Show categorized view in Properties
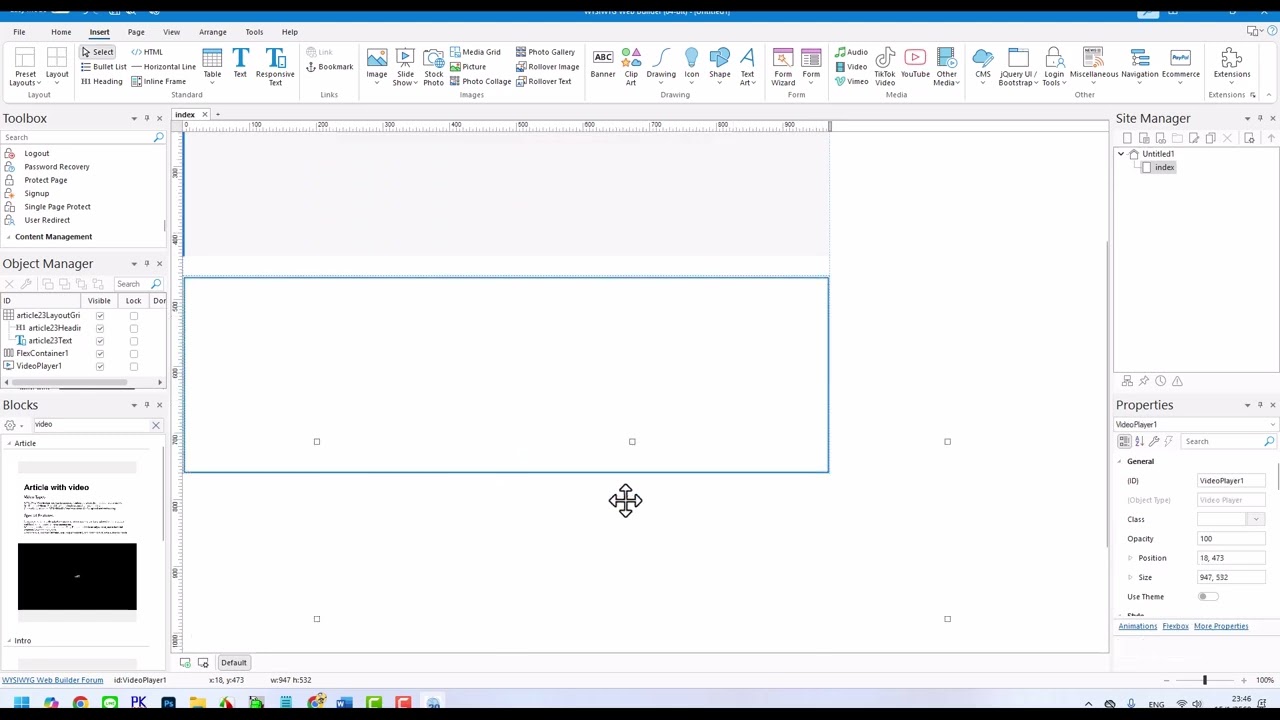This screenshot has height=720, width=1280. [1125, 441]
